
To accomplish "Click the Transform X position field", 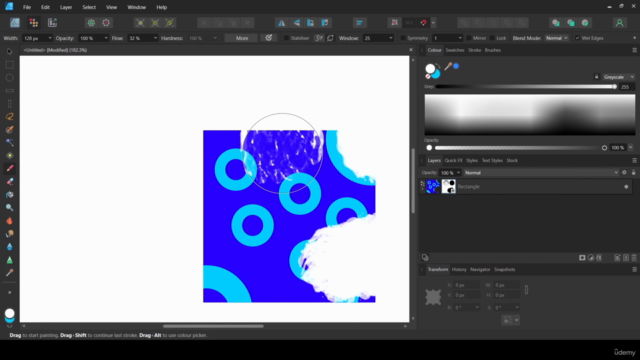I will (x=466, y=285).
